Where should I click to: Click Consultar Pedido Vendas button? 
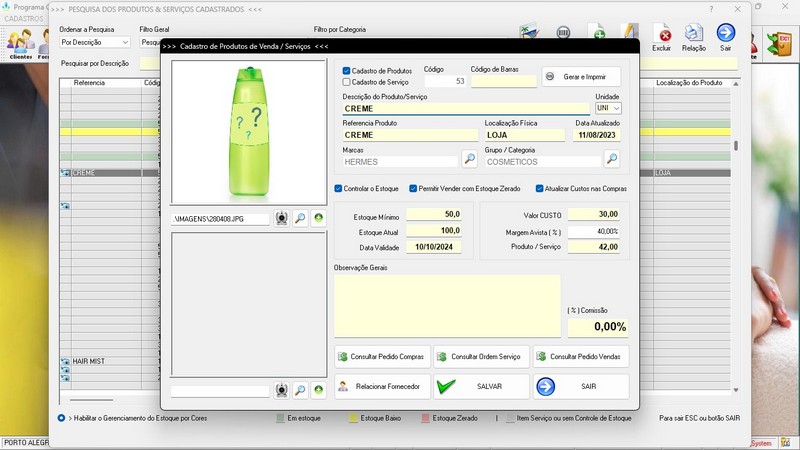click(x=581, y=357)
